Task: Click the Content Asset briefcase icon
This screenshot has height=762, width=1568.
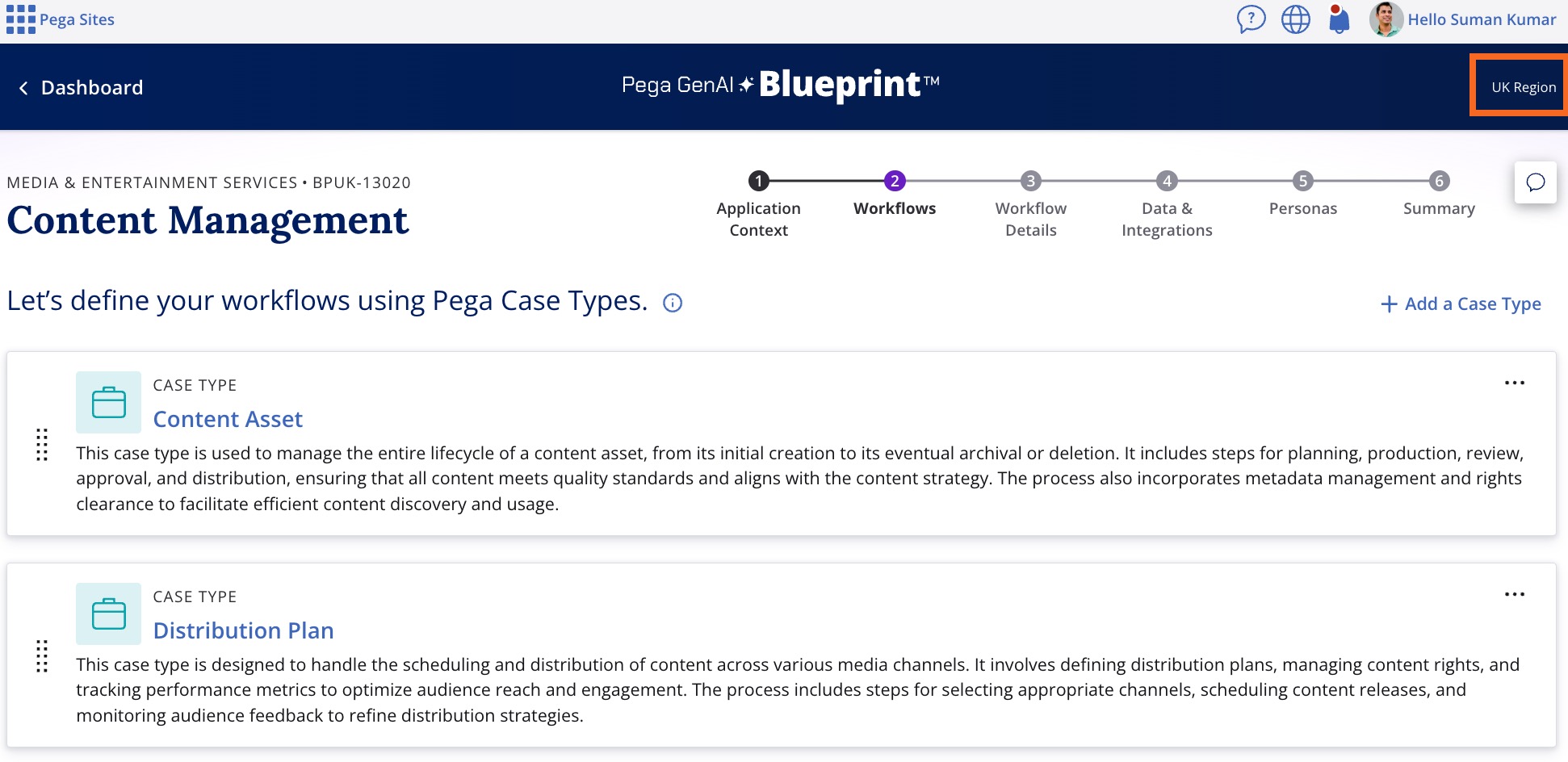Action: [109, 402]
